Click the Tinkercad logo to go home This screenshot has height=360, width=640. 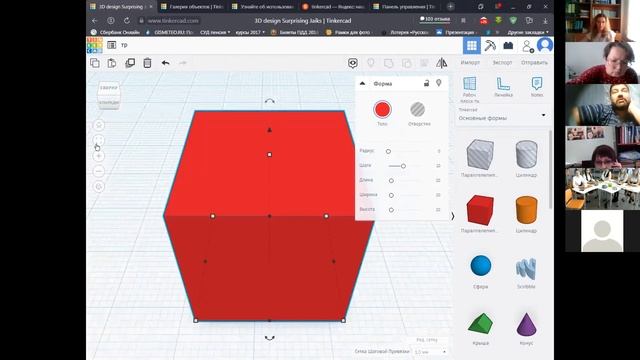click(95, 45)
